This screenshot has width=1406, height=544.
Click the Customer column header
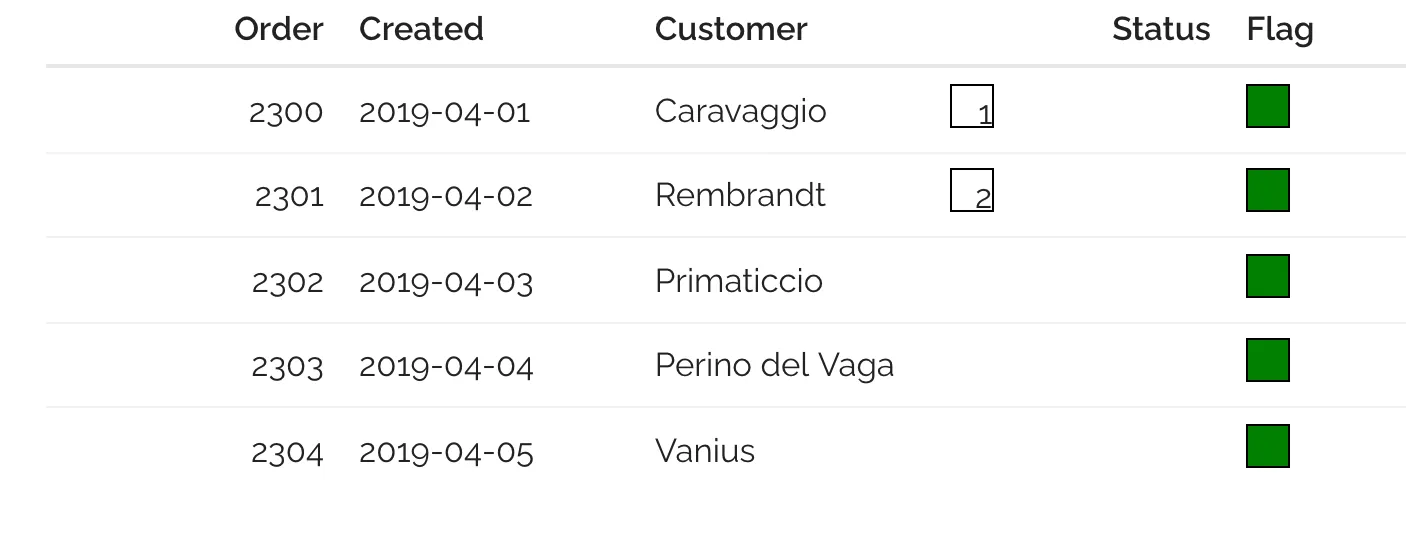(x=731, y=29)
